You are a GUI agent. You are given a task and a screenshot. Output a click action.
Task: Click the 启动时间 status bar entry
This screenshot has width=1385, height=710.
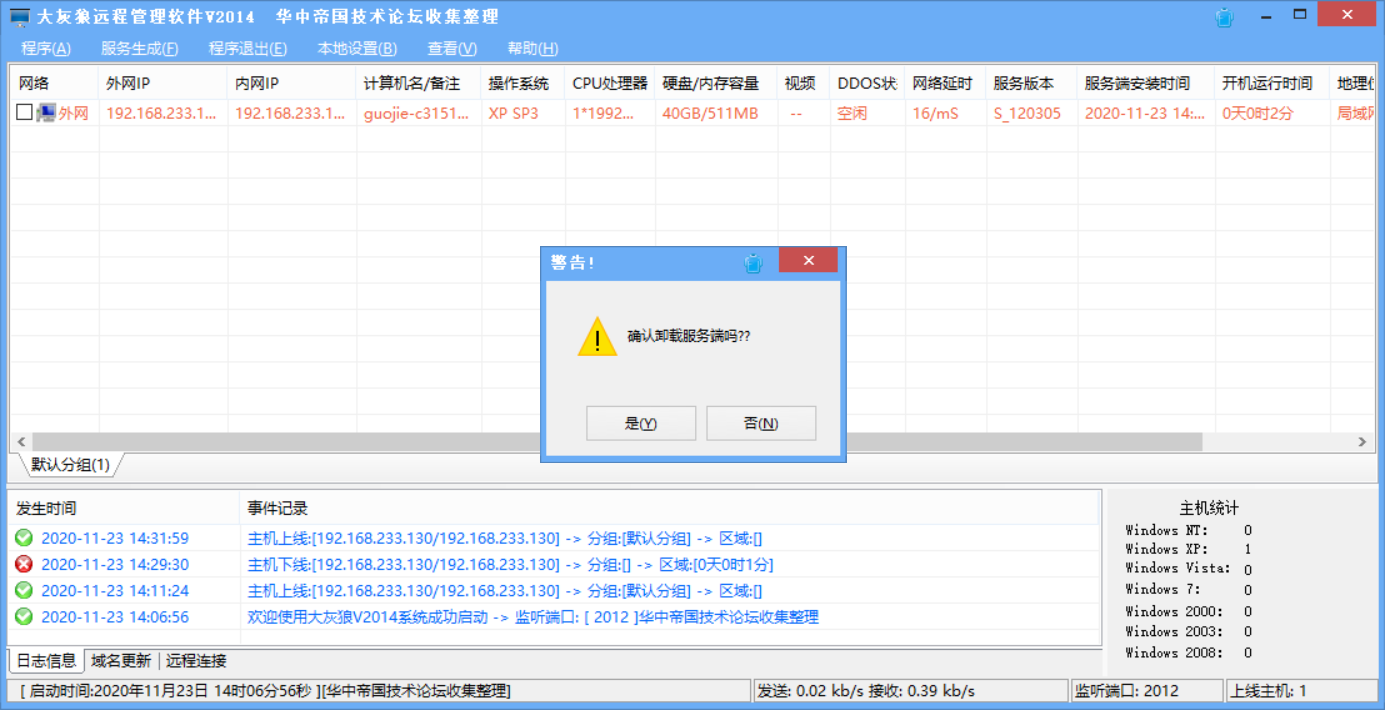(x=380, y=691)
